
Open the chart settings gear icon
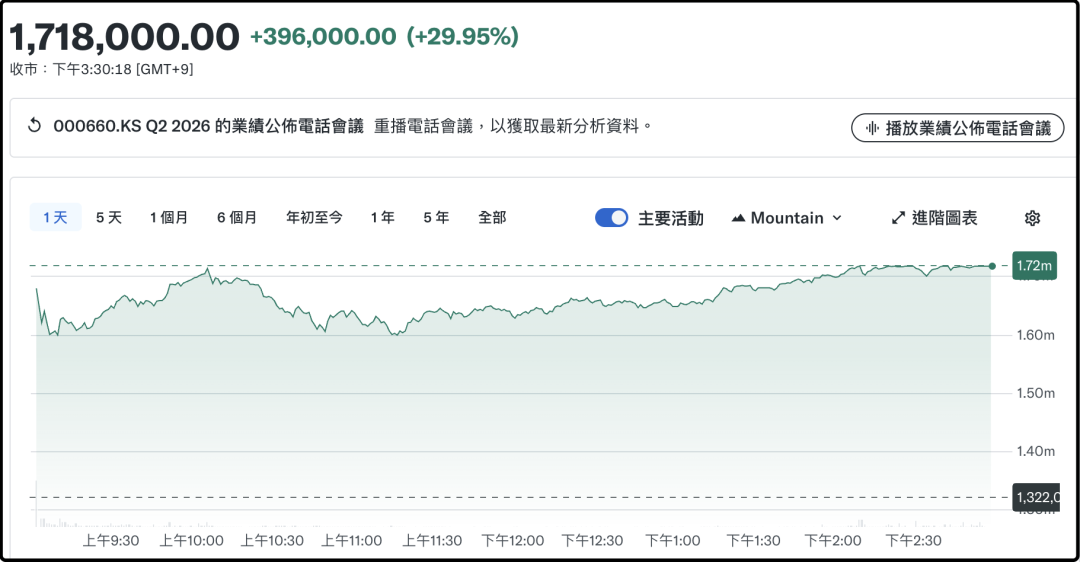pos(1032,218)
